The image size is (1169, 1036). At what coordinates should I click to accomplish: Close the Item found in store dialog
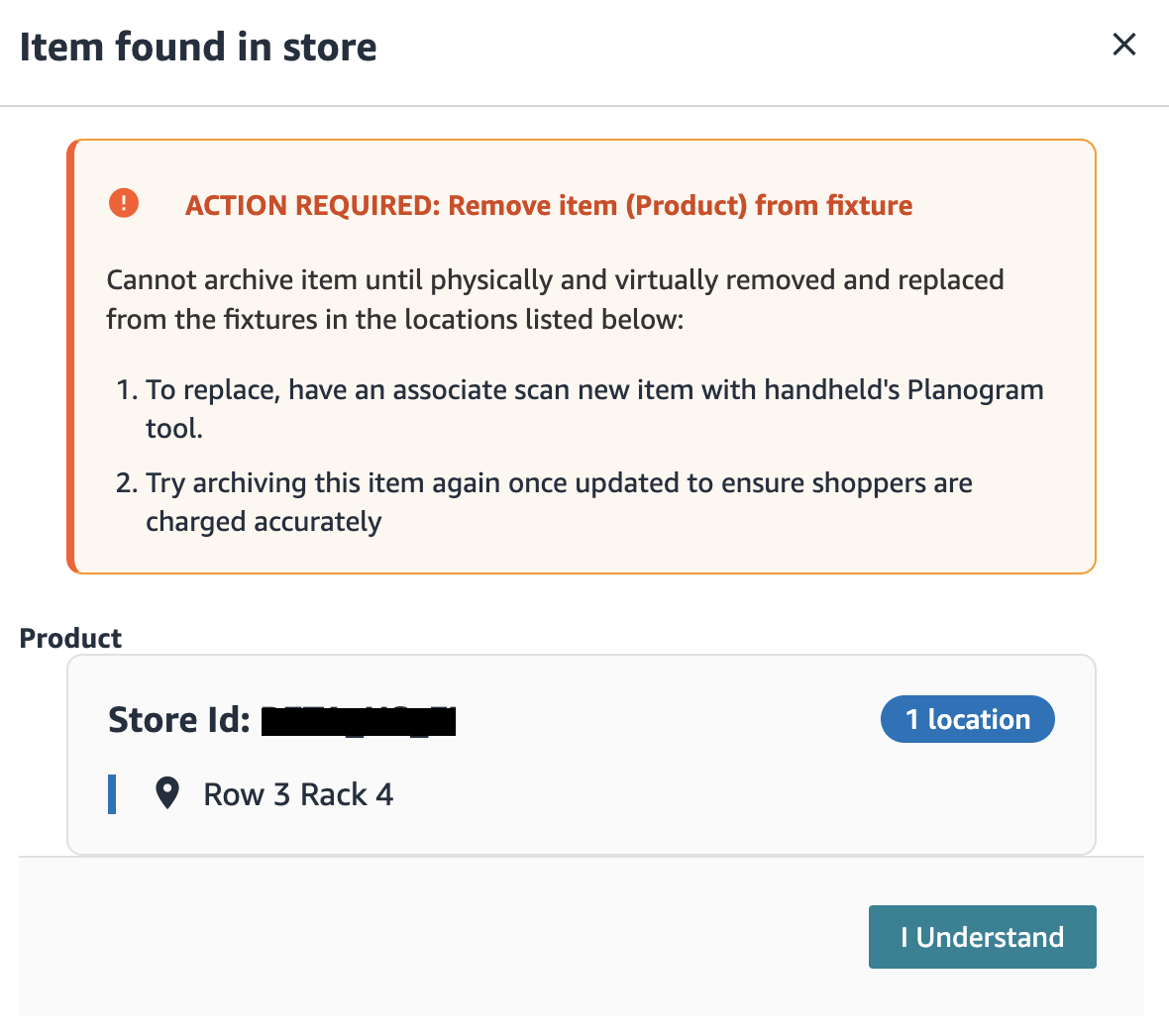(x=1123, y=45)
